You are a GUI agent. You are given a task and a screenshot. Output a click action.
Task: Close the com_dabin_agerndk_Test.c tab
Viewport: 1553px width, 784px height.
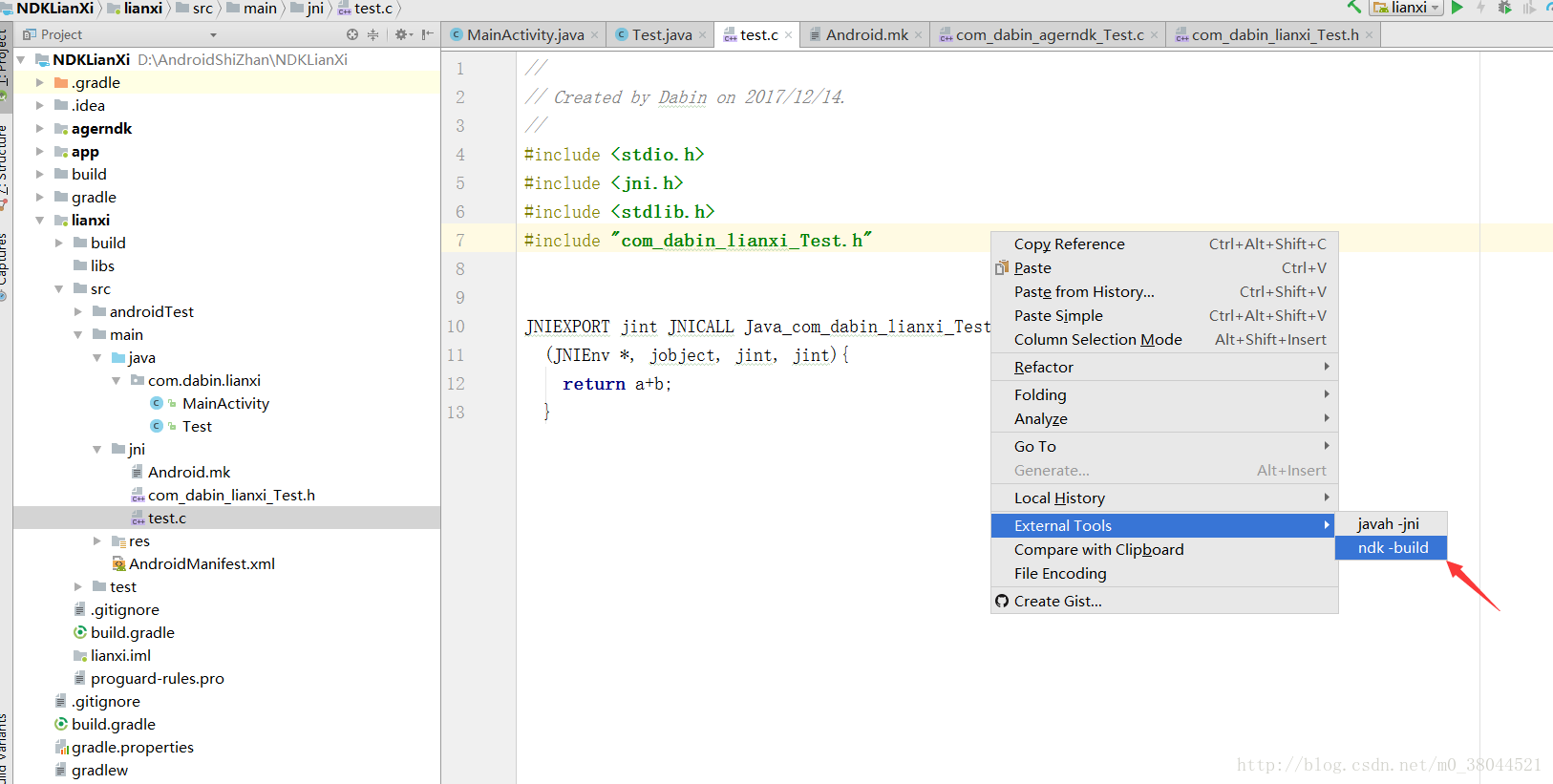1154,35
